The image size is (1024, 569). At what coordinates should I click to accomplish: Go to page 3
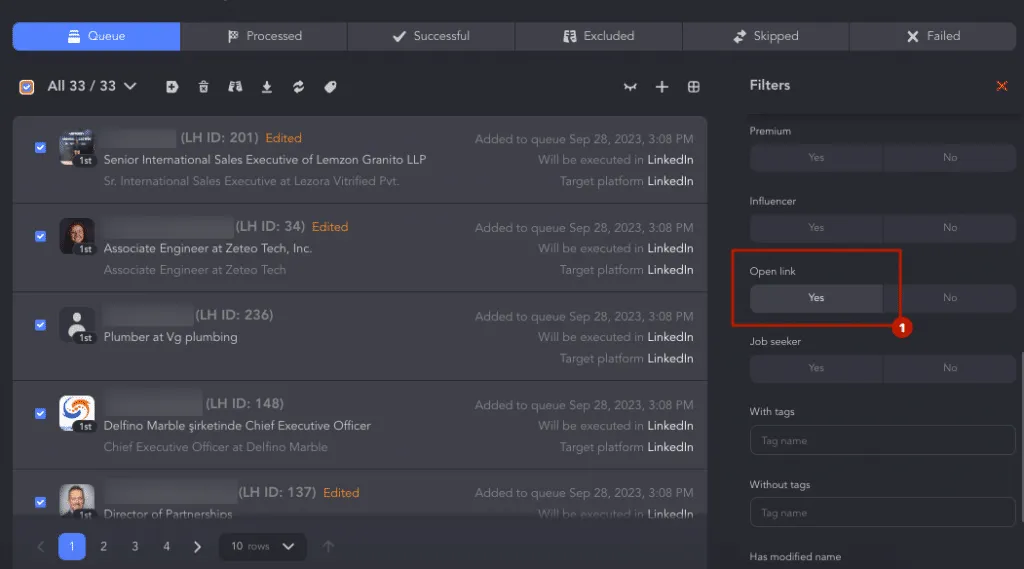135,546
